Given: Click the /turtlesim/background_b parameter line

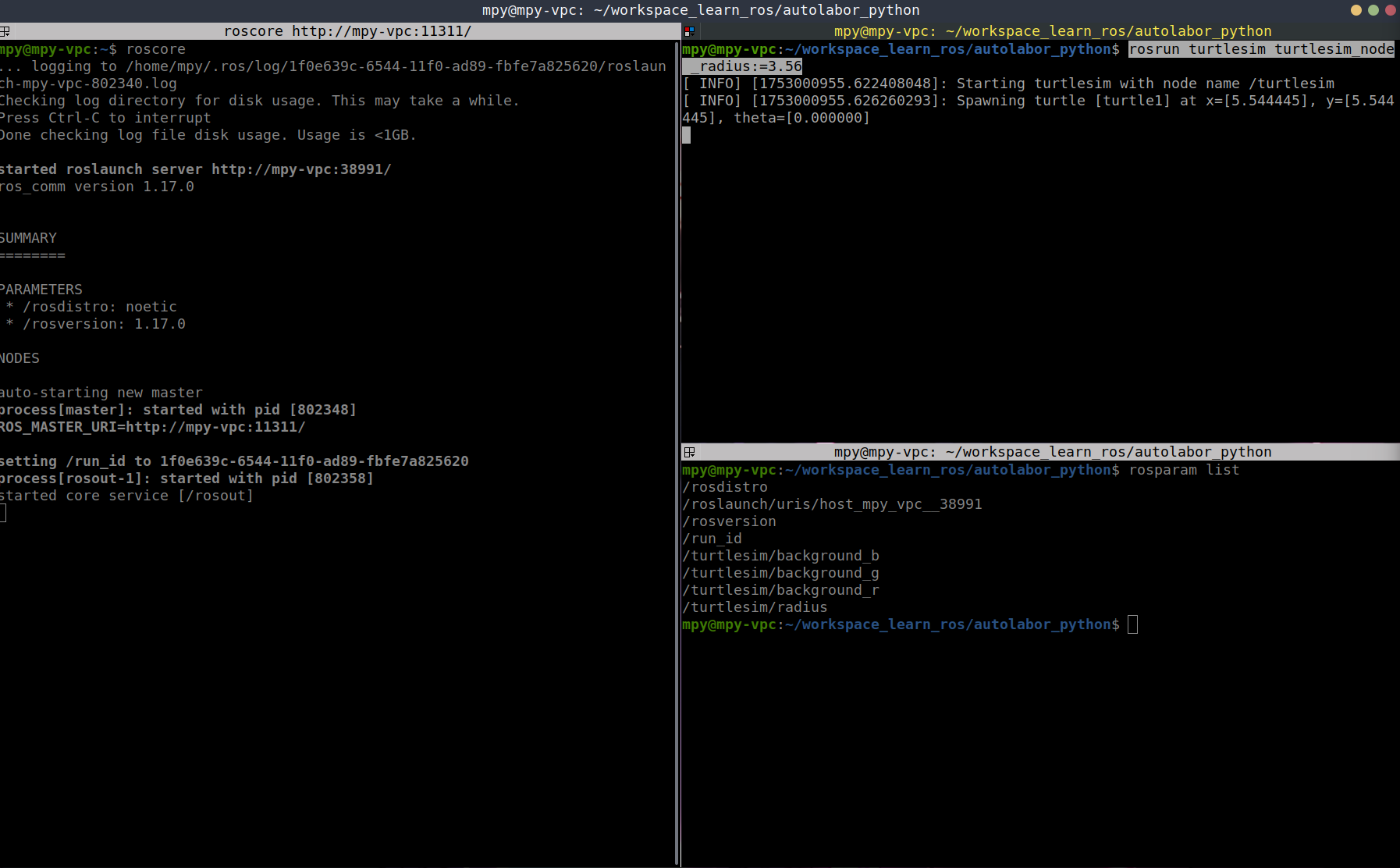Looking at the screenshot, I should coord(780,556).
